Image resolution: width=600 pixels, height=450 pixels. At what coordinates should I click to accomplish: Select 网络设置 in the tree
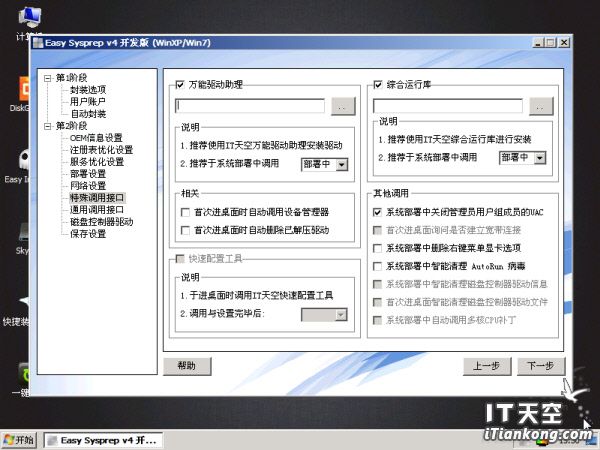(x=88, y=186)
